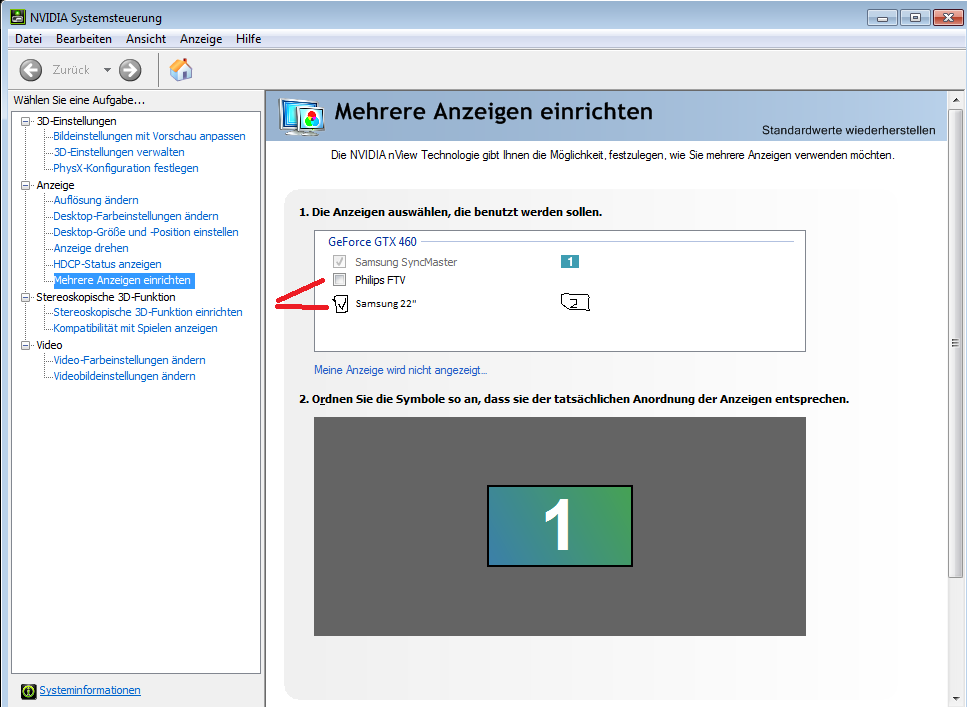Click the Systeminformationen icon
The image size is (967, 707).
tap(28, 691)
